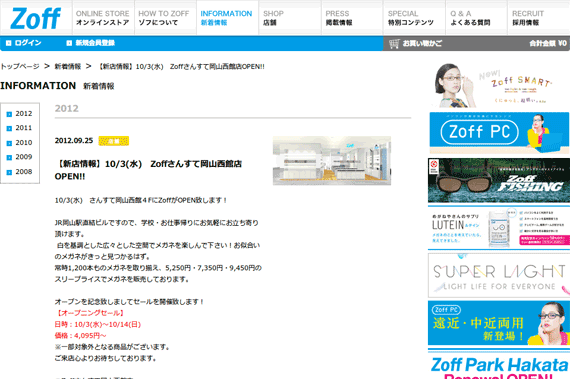Viewport: 570px width, 379px height.
Task: Click the blue bullet icon beside 2010
Action: (9, 143)
